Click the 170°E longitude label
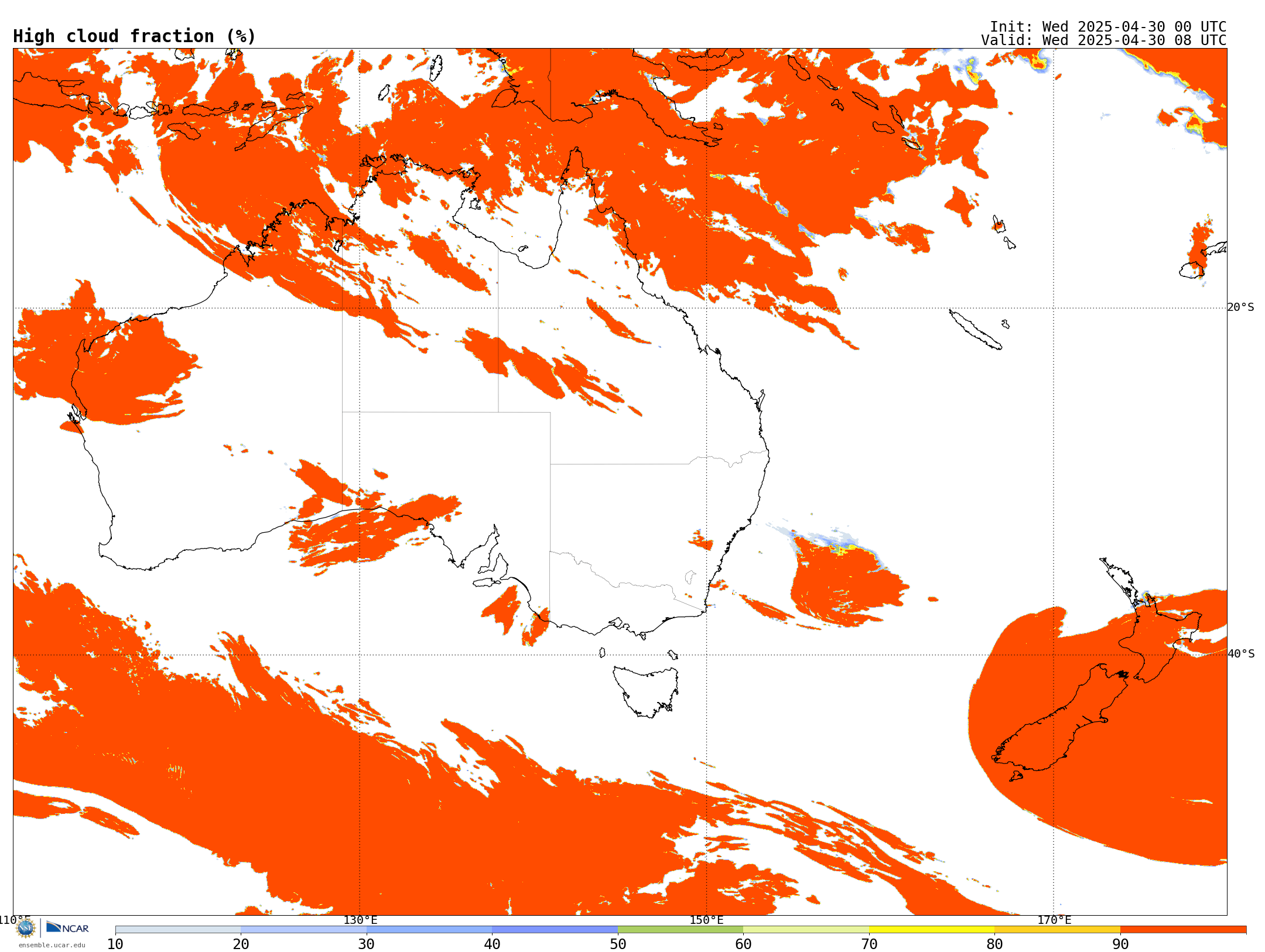The width and height of the screenshot is (1265, 952). click(x=1054, y=920)
